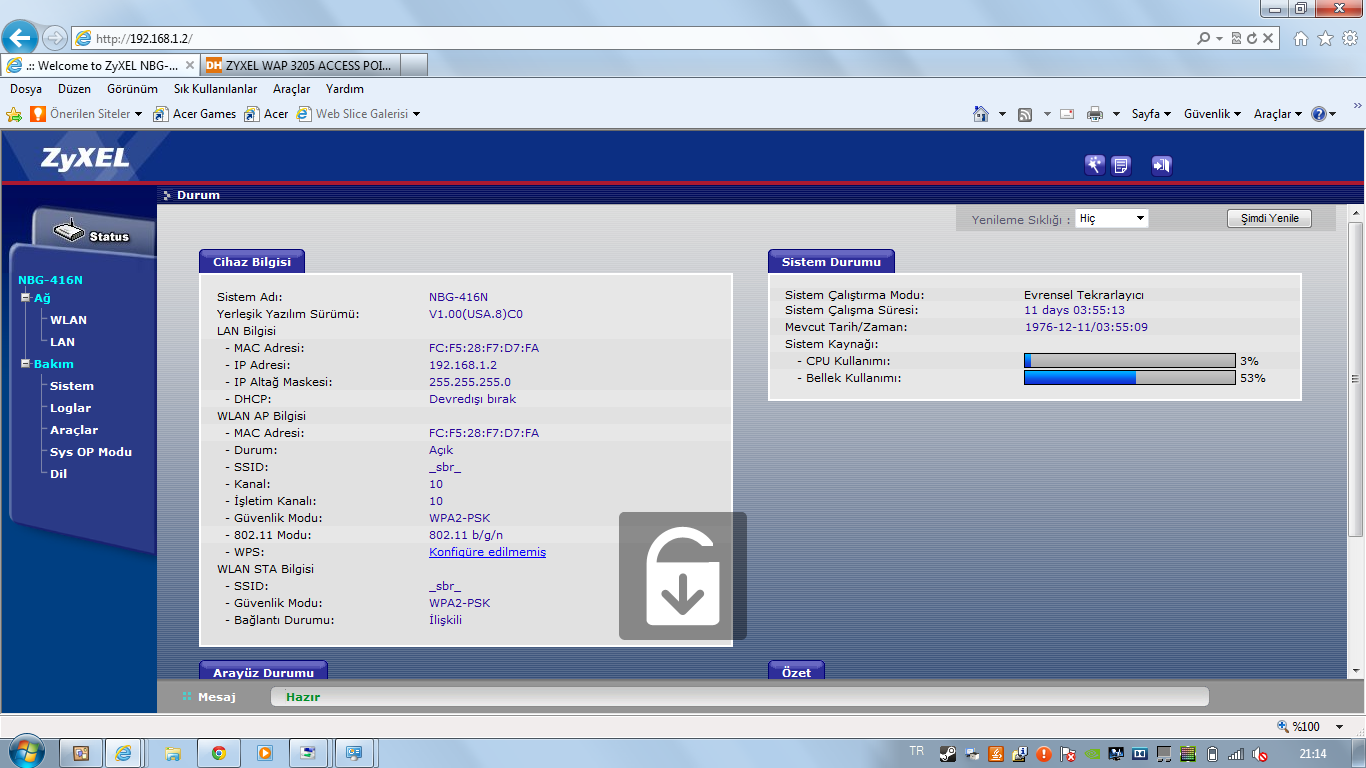Open Google Chrome from the taskbar
Screen dimensions: 1366x768
[x=218, y=753]
